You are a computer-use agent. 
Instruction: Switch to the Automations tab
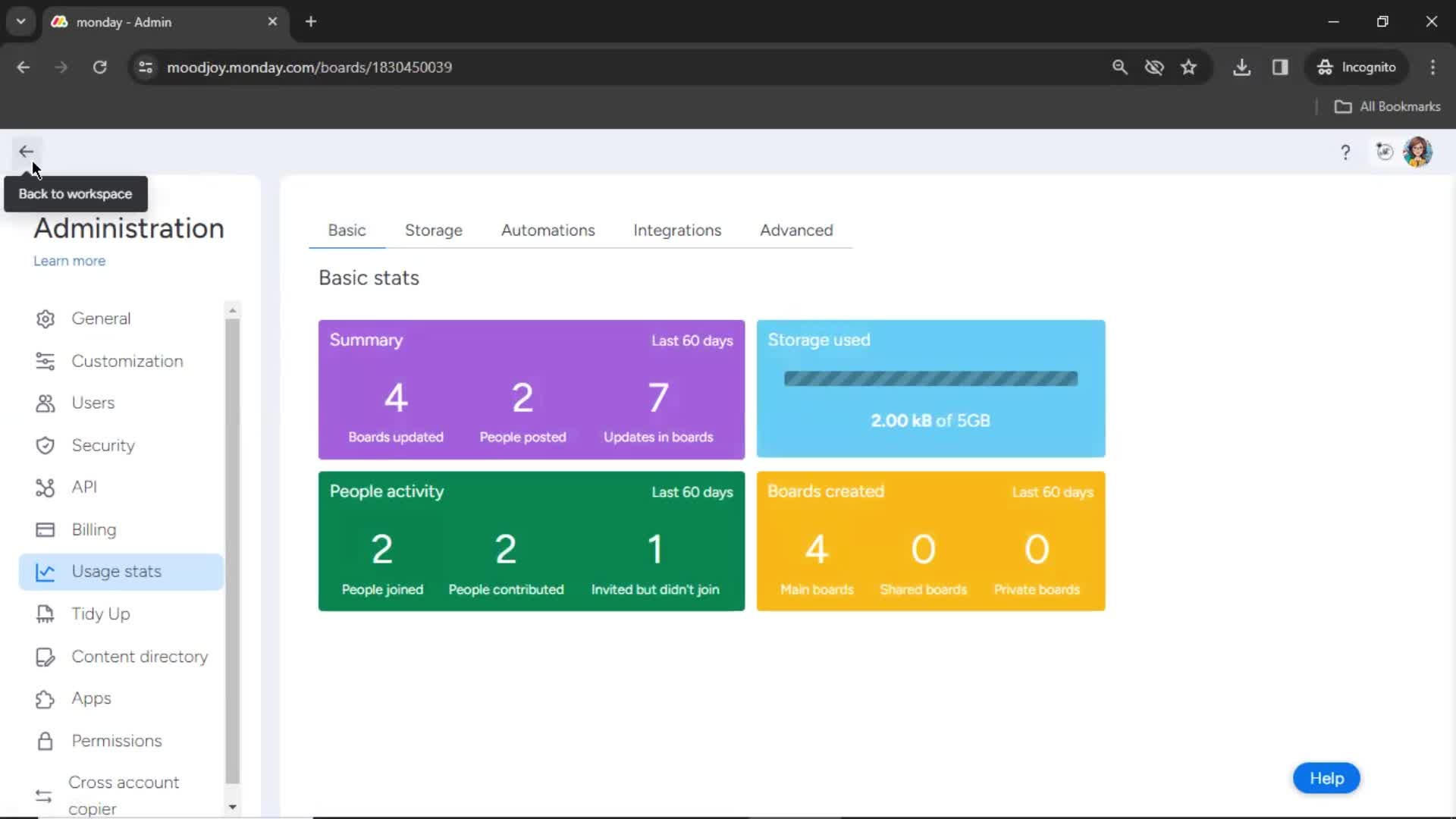pyautogui.click(x=548, y=230)
